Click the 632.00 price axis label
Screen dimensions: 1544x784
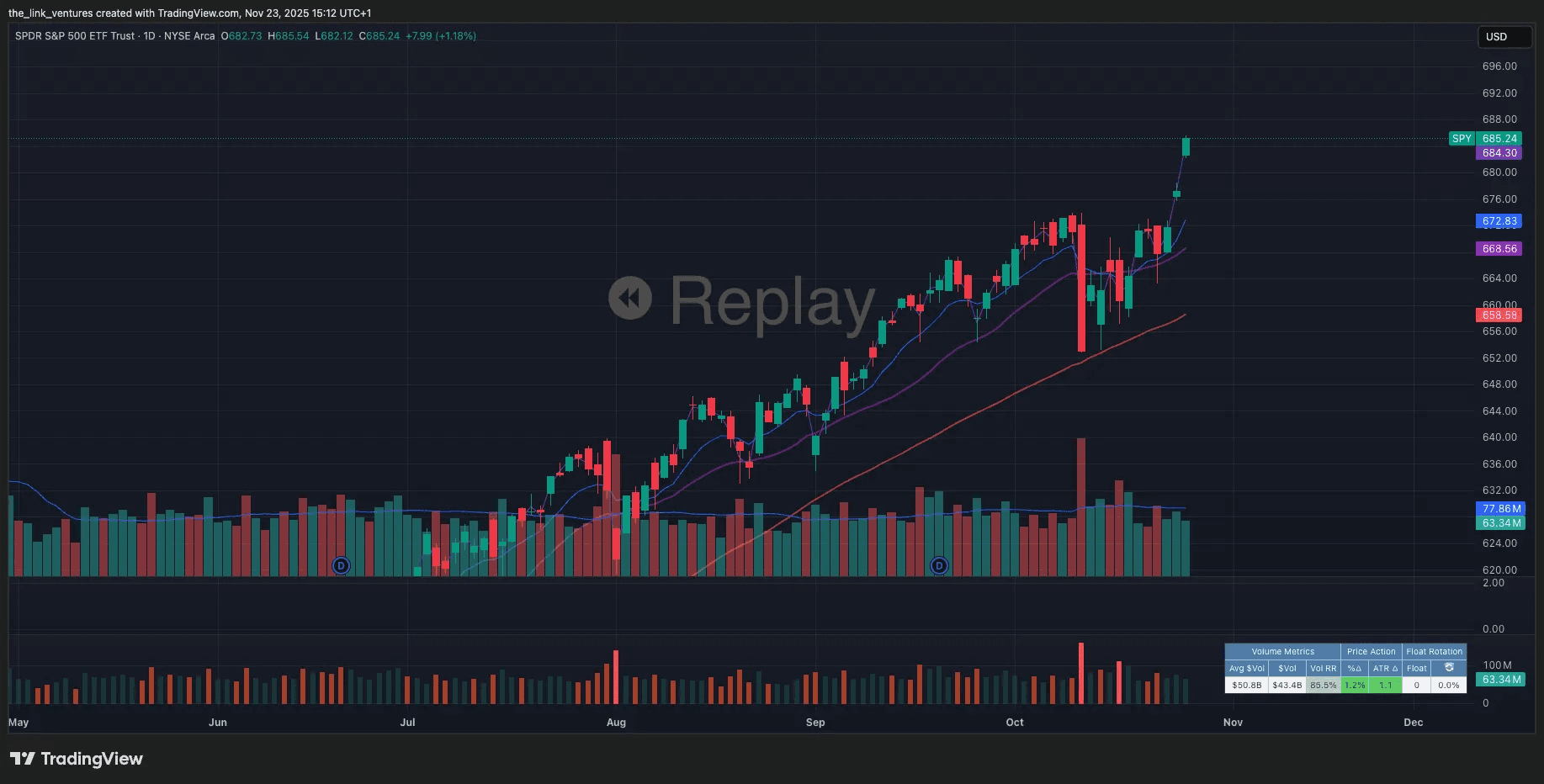tap(1499, 490)
